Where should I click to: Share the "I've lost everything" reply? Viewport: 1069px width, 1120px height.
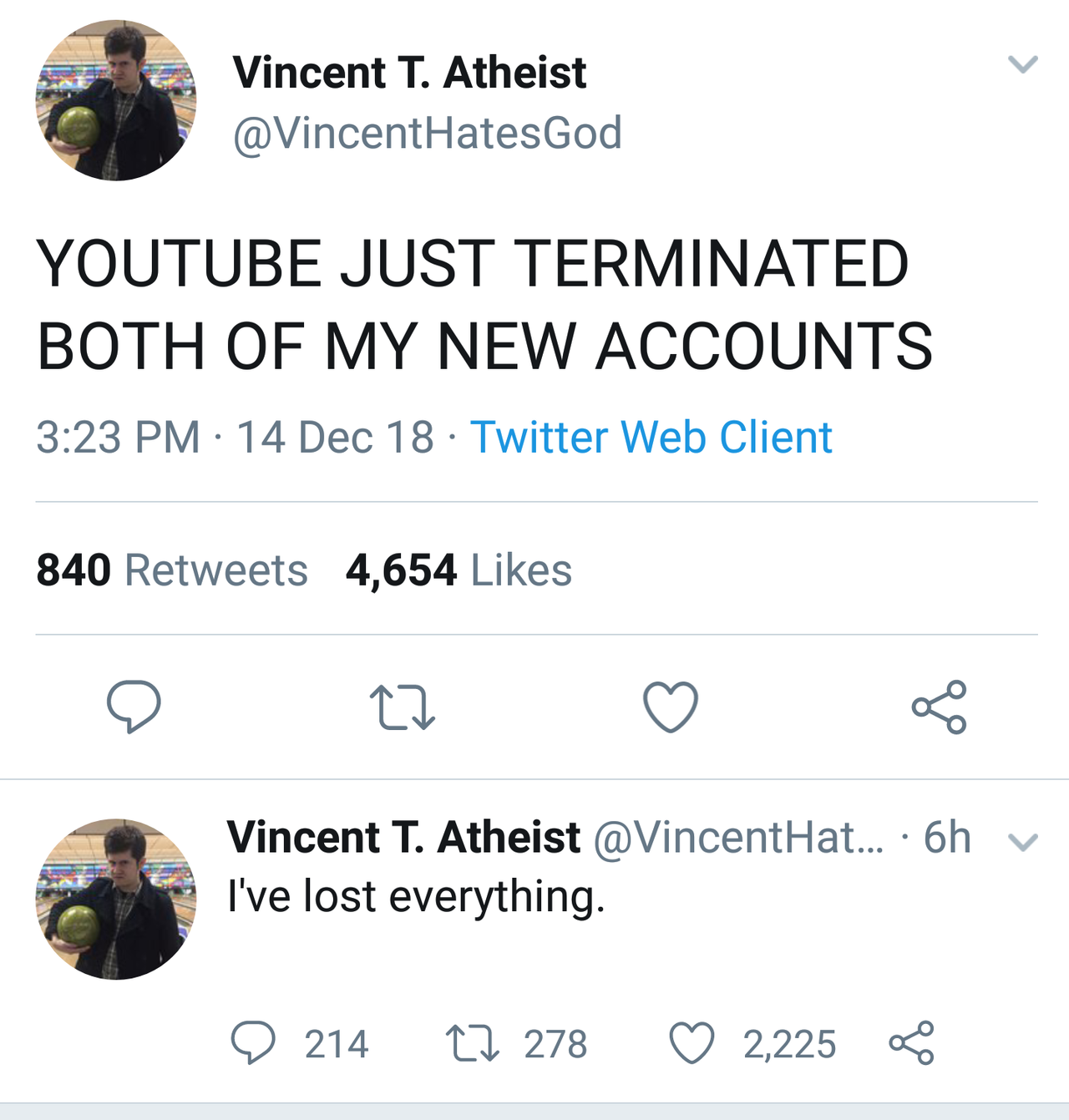tap(911, 1042)
